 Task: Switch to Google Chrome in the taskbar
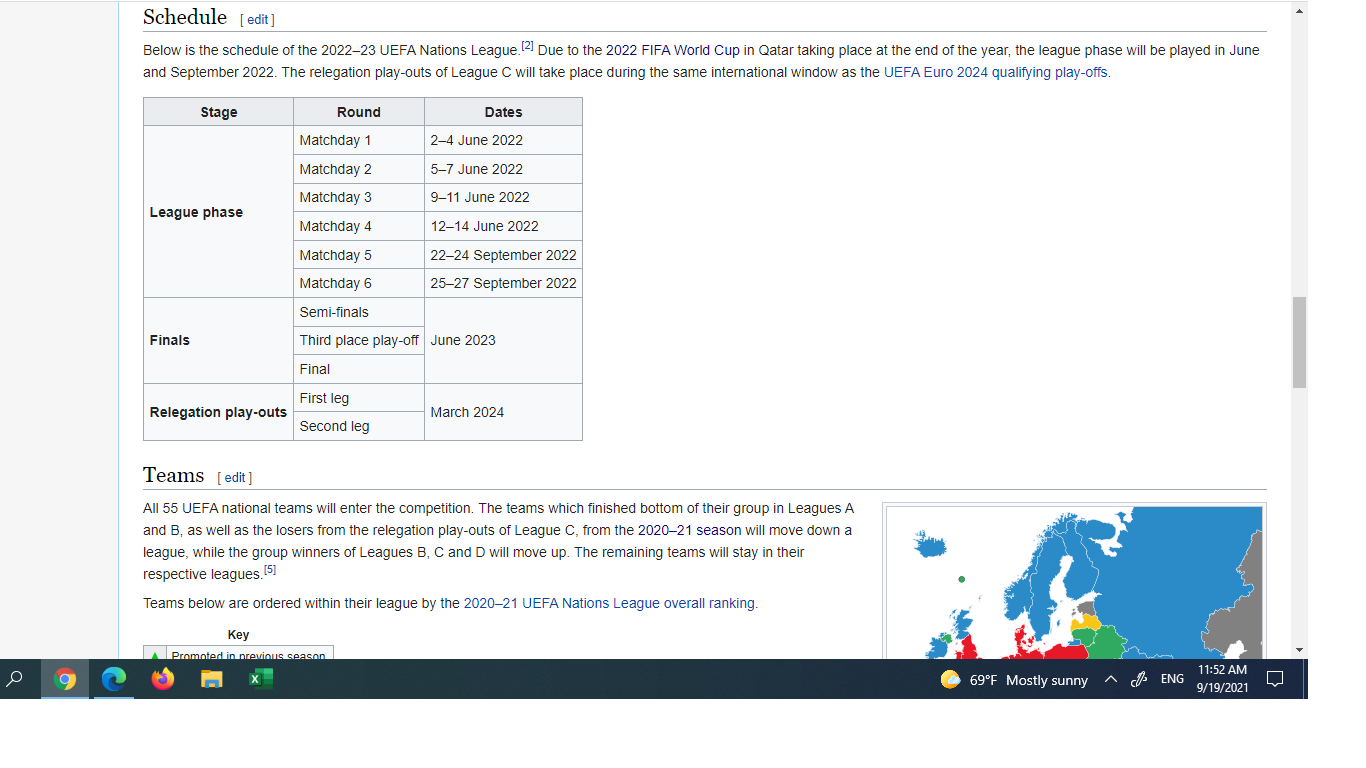65,679
